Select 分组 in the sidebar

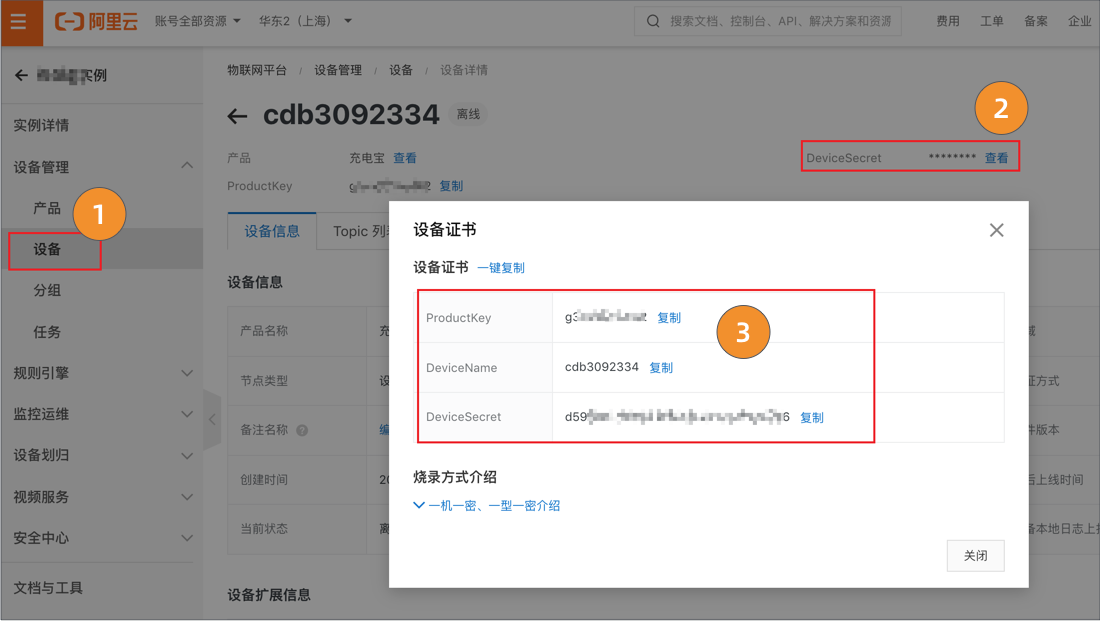point(47,291)
